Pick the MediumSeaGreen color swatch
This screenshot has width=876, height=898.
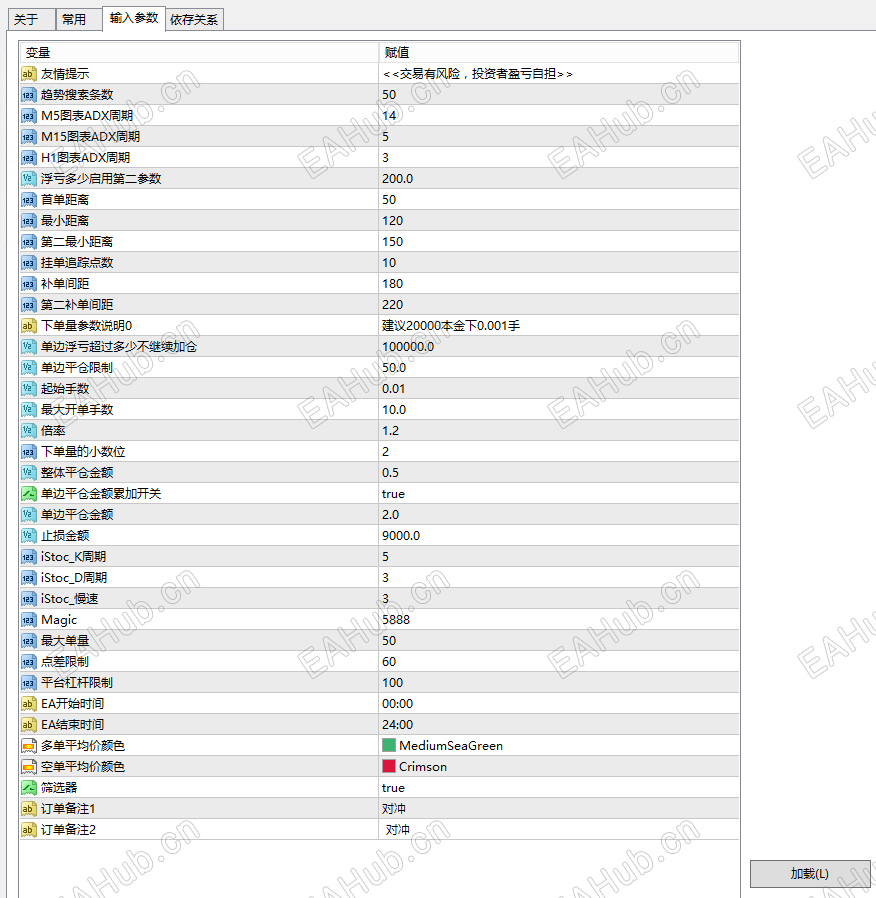click(389, 745)
